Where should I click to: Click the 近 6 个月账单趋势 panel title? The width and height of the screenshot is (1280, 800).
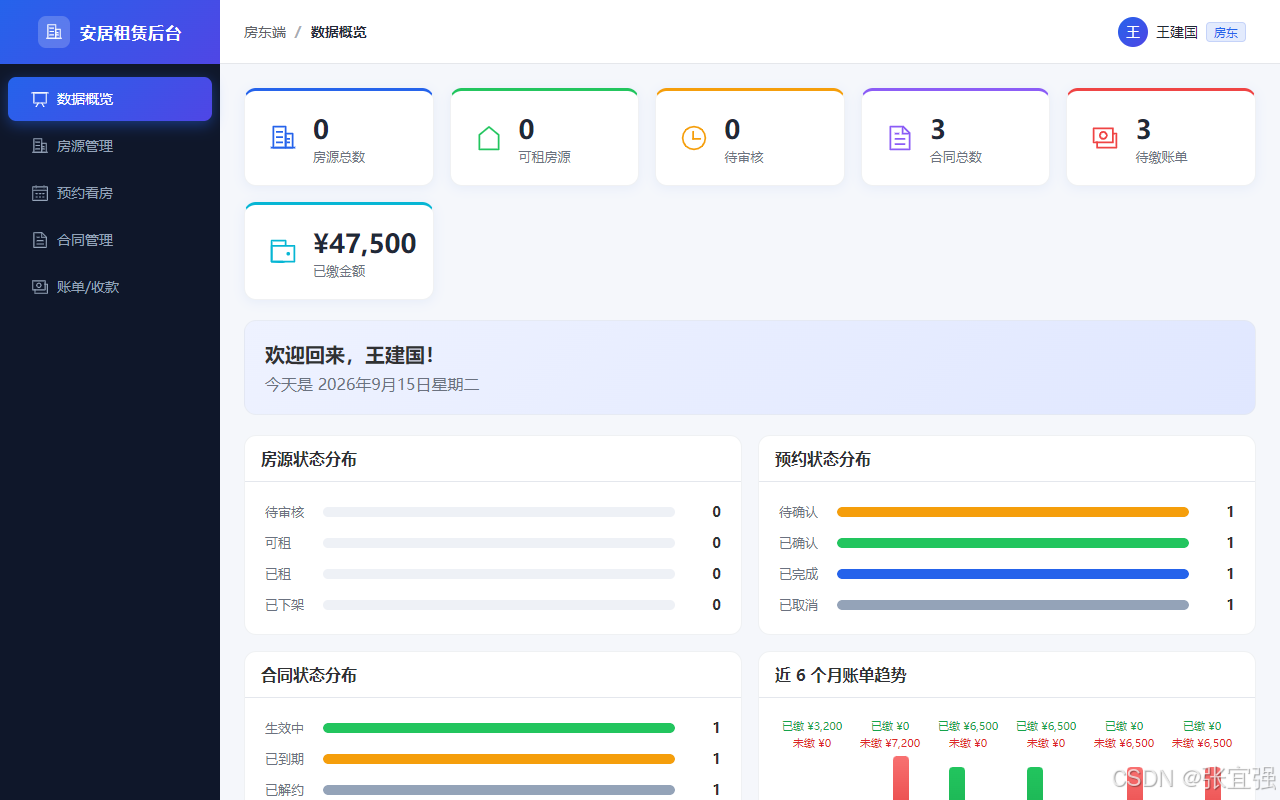pyautogui.click(x=841, y=676)
